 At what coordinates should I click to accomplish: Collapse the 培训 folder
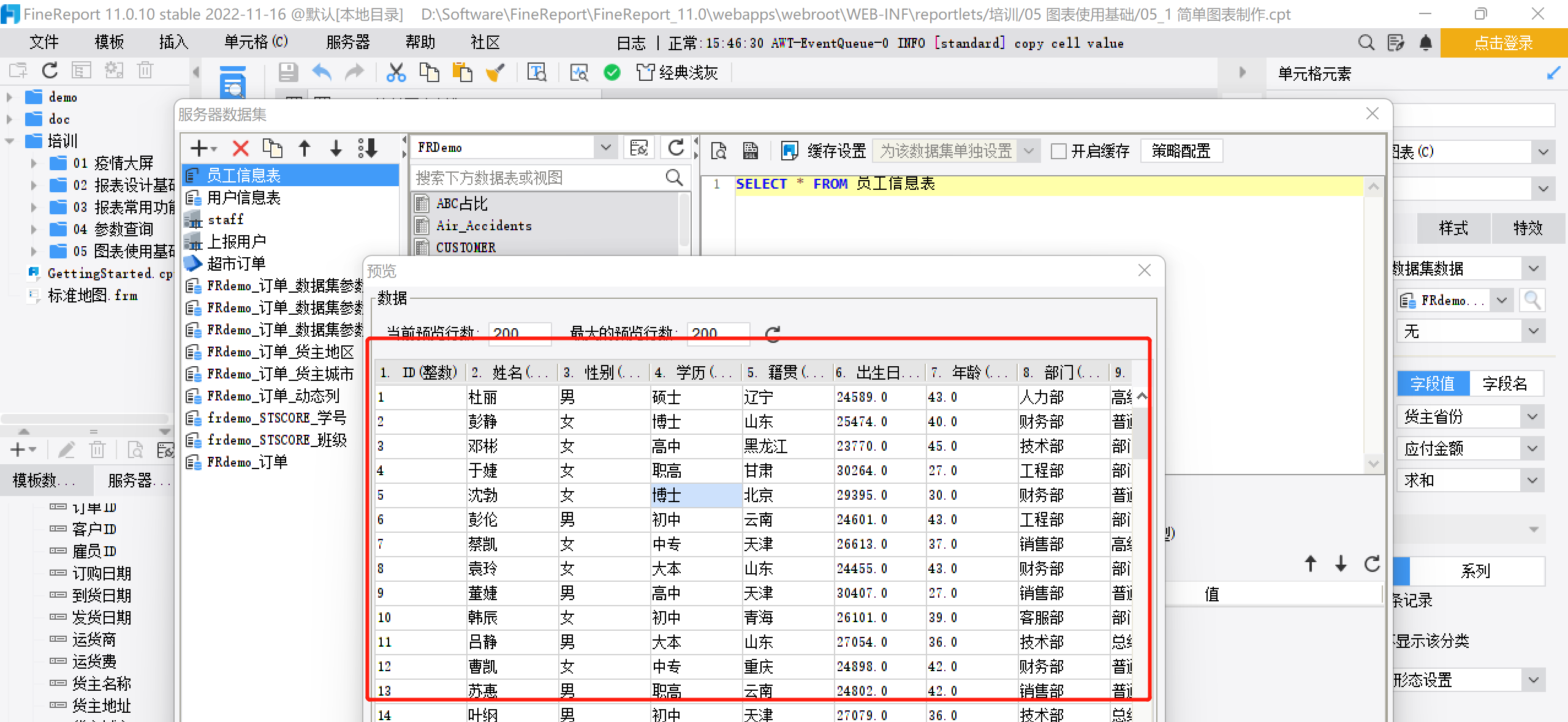point(9,141)
